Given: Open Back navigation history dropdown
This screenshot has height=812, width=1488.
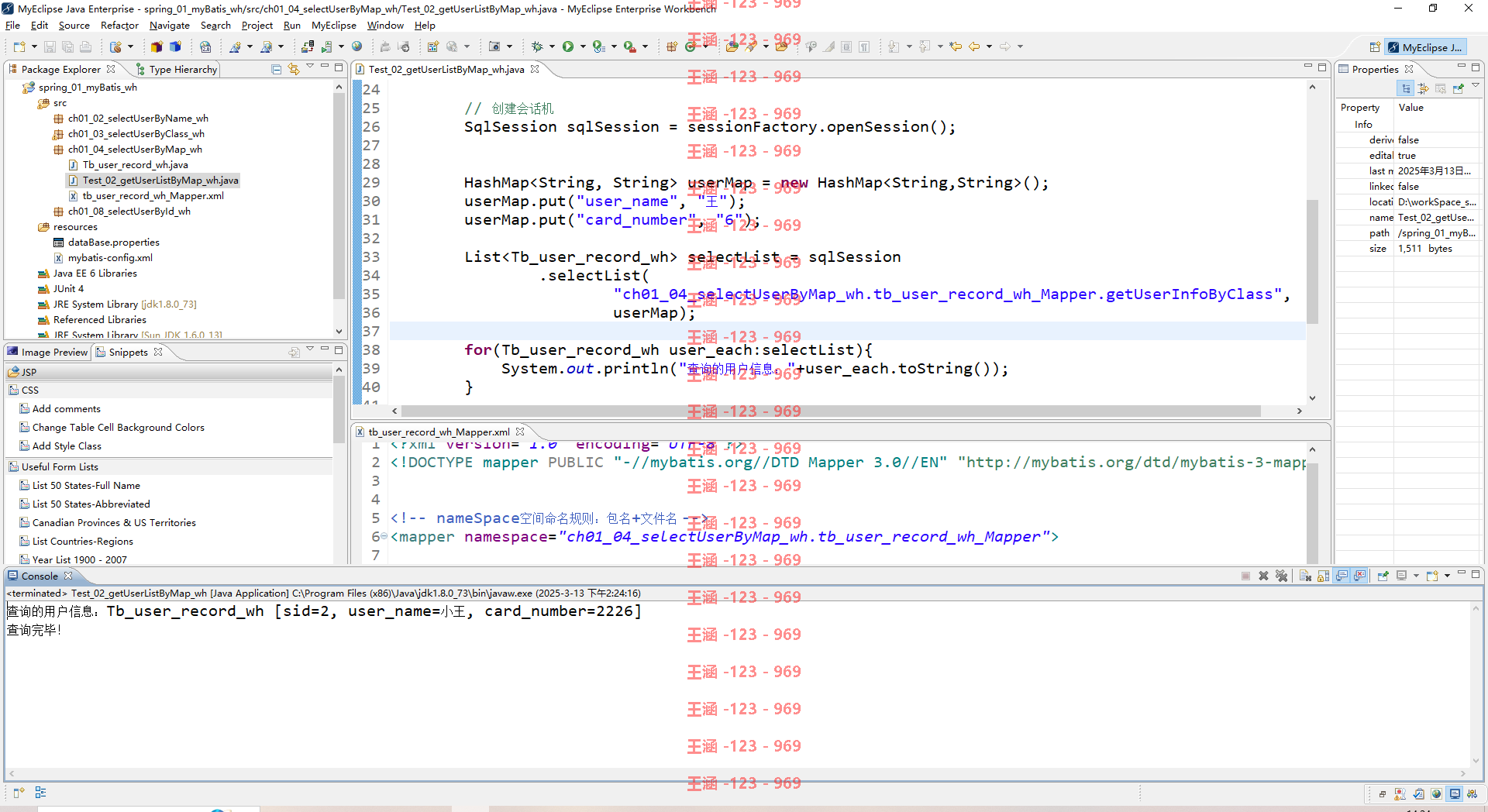Looking at the screenshot, I should 989,46.
